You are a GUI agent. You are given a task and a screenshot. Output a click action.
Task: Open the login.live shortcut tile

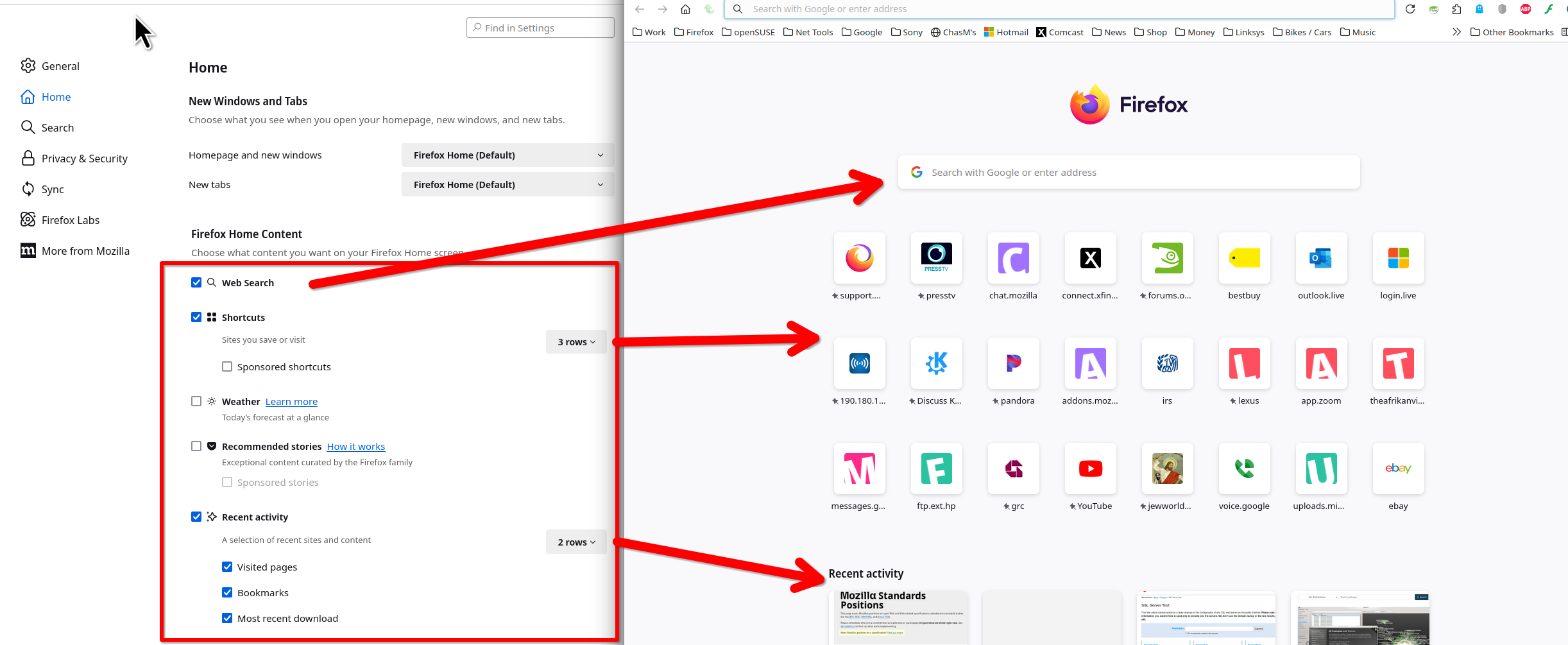[x=1399, y=258]
